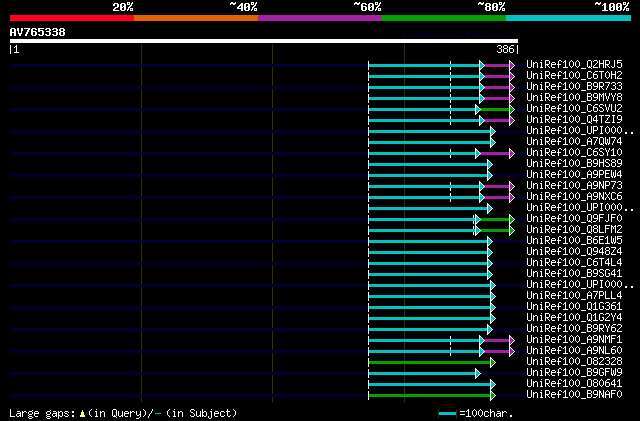
Task: Click the orange ~40% identity legend segment
Action: tap(196, 18)
